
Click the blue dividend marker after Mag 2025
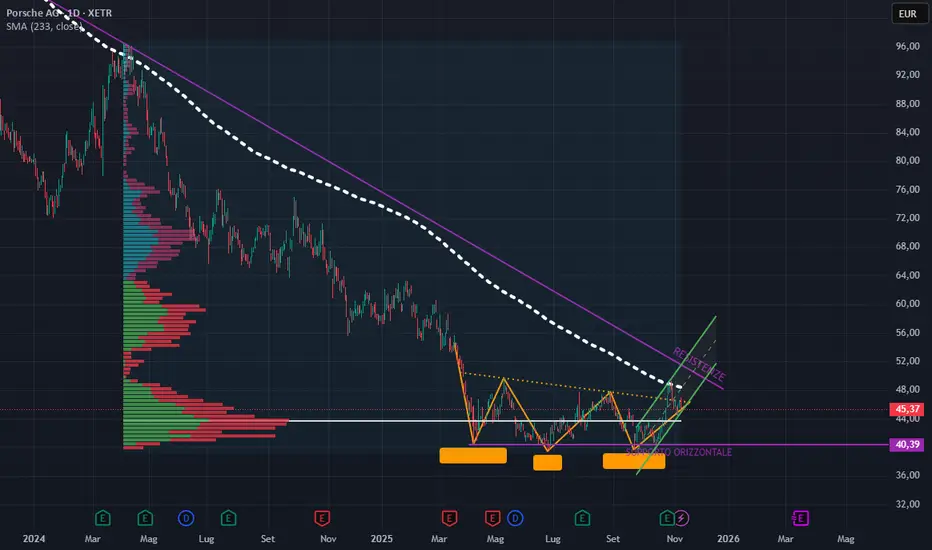515,518
